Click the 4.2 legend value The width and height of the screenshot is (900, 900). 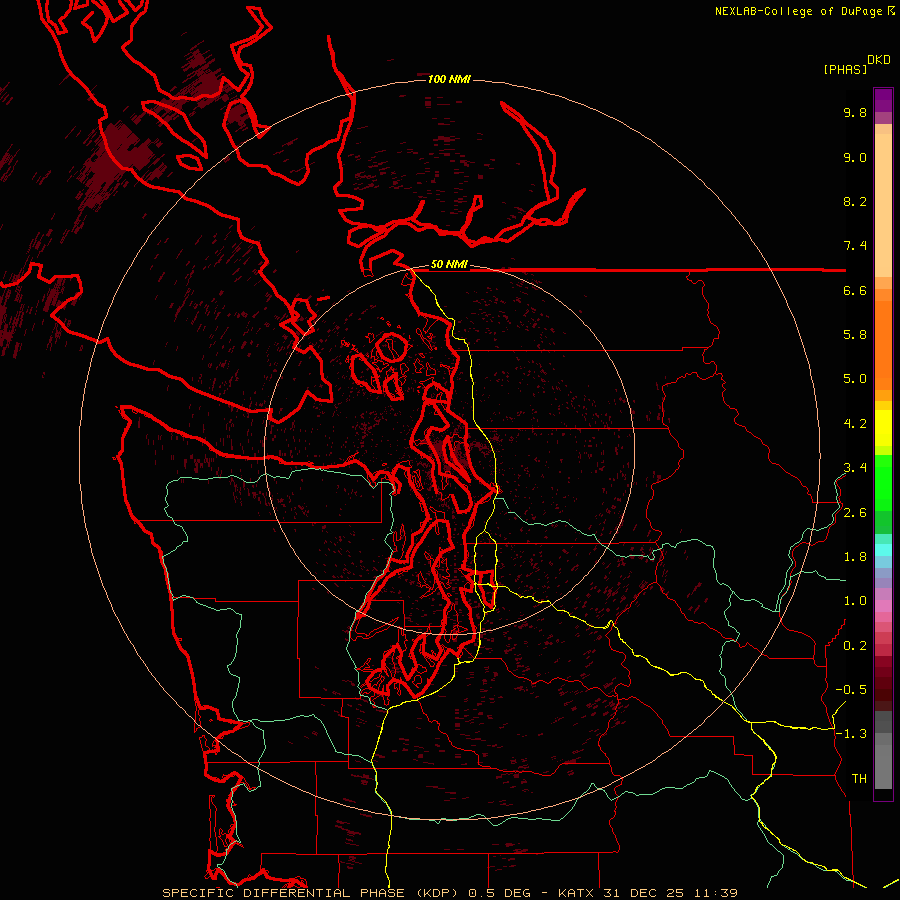tap(855, 424)
